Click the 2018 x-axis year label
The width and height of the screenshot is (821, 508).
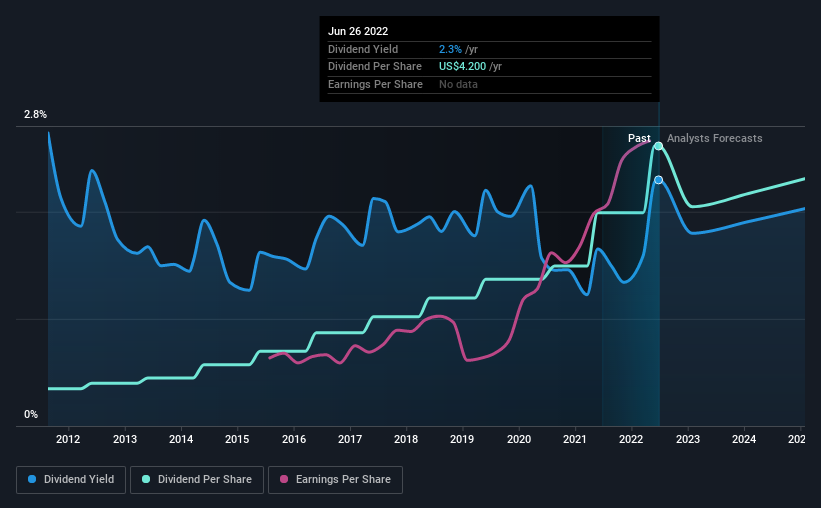(406, 439)
